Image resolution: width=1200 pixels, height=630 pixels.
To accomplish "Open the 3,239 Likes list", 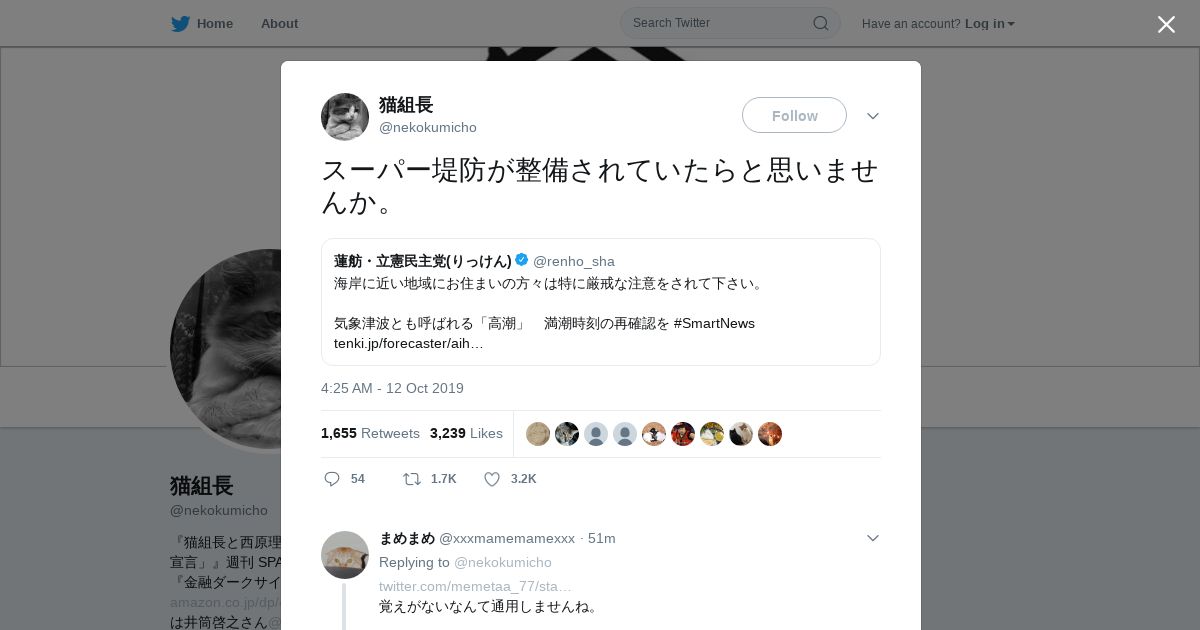I will [466, 433].
